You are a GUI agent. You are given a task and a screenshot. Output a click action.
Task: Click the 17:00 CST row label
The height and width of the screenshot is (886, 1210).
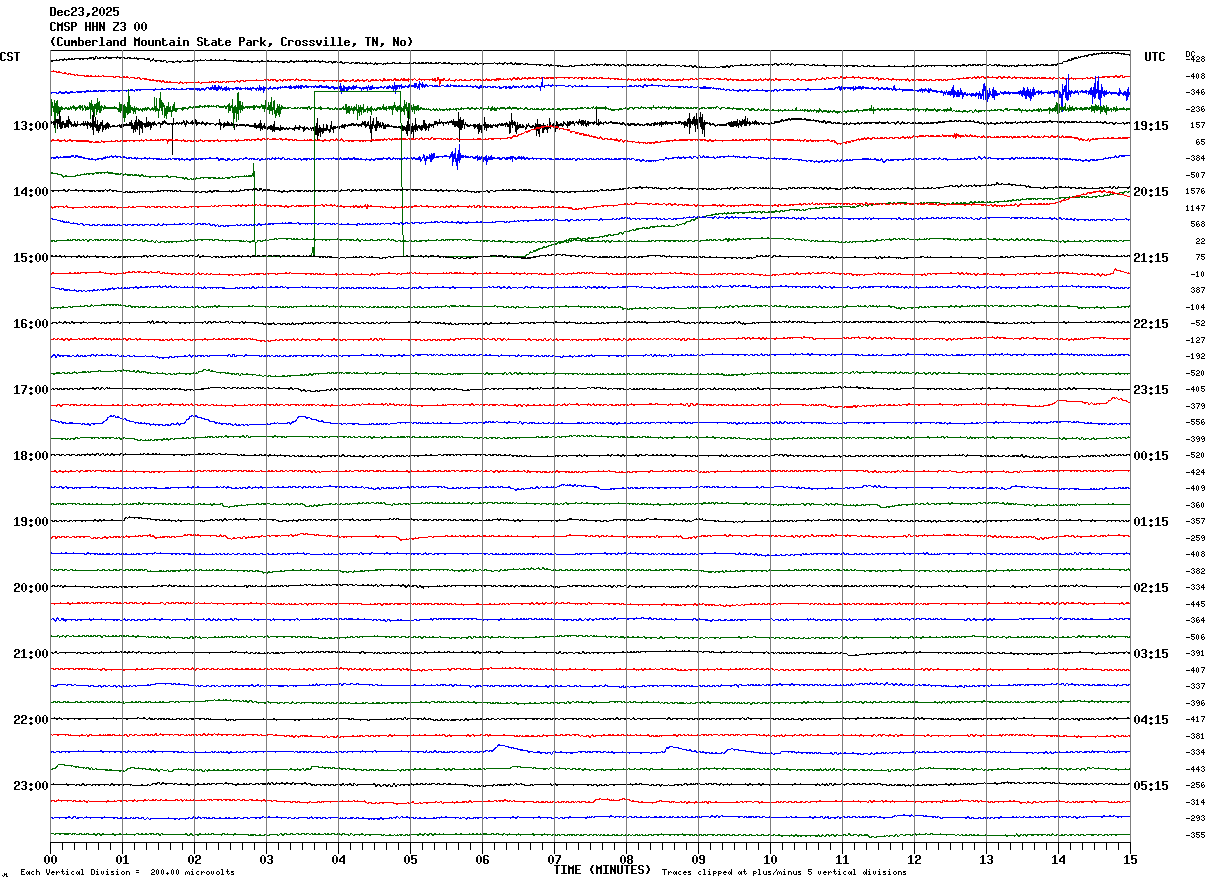pyautogui.click(x=31, y=390)
